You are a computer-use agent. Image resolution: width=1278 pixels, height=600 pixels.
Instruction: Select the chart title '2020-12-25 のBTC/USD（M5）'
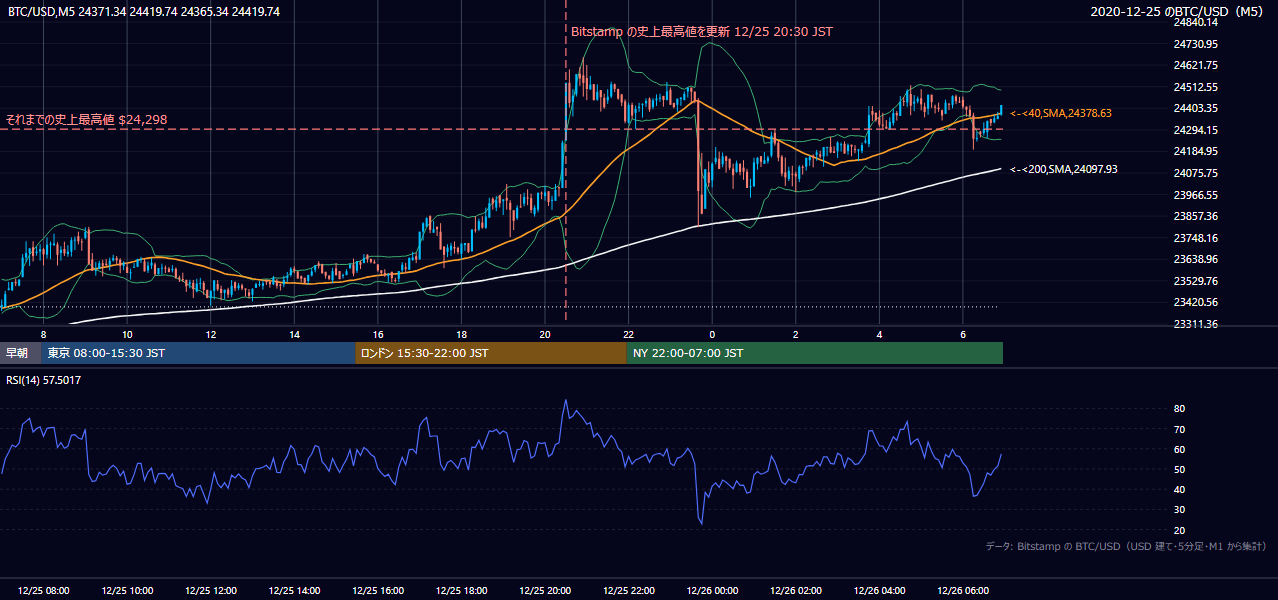point(1181,11)
